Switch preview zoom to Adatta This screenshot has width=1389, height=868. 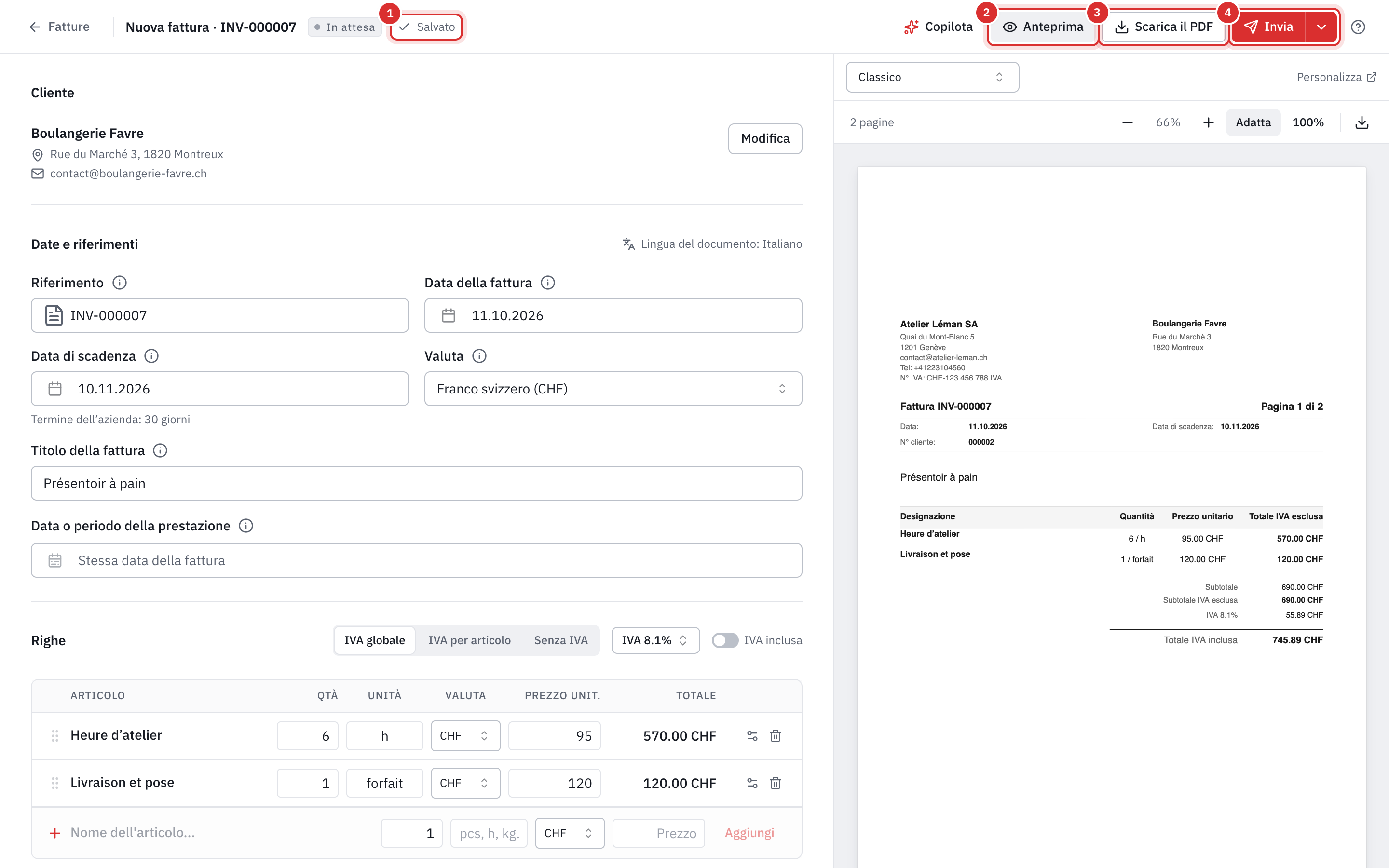coord(1253,122)
